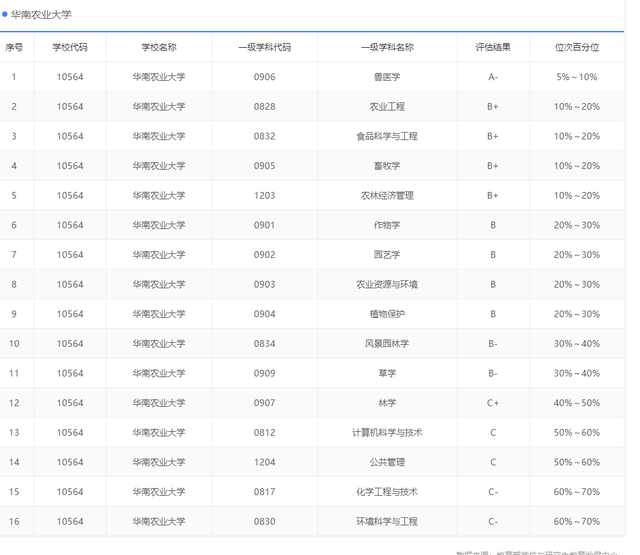Click the 50%~60% cell in the 公共管理 row

pyautogui.click(x=577, y=462)
